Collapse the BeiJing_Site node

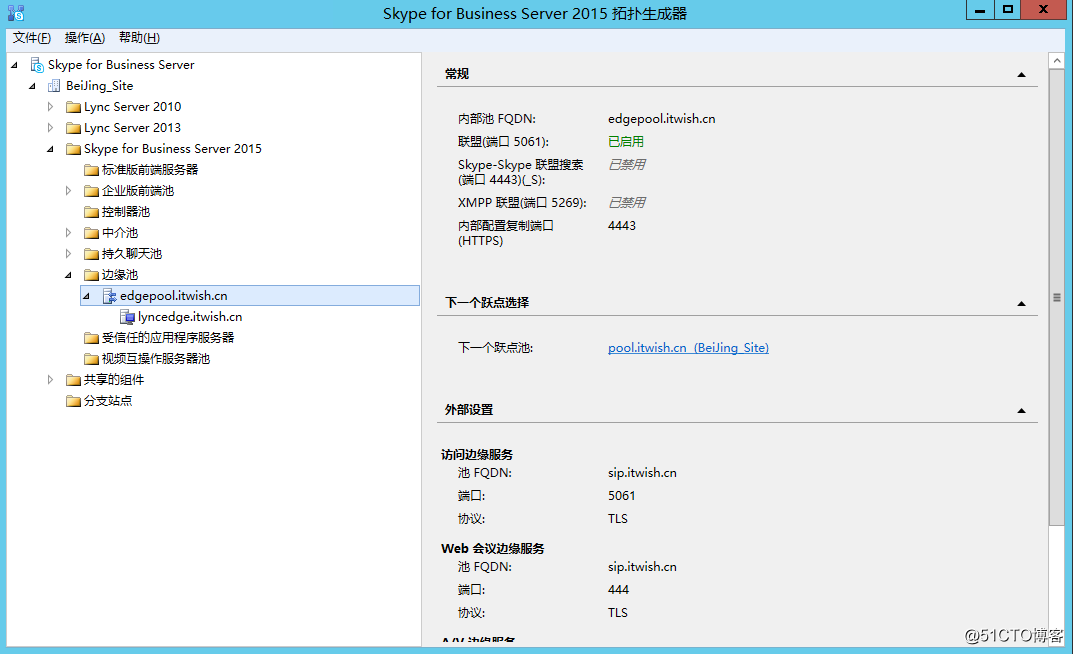click(x=32, y=86)
